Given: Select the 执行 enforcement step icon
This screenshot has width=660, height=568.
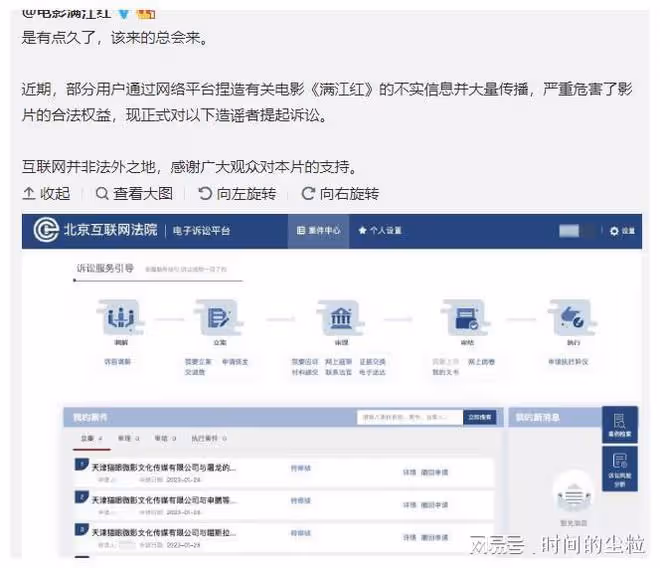Looking at the screenshot, I should tap(572, 317).
